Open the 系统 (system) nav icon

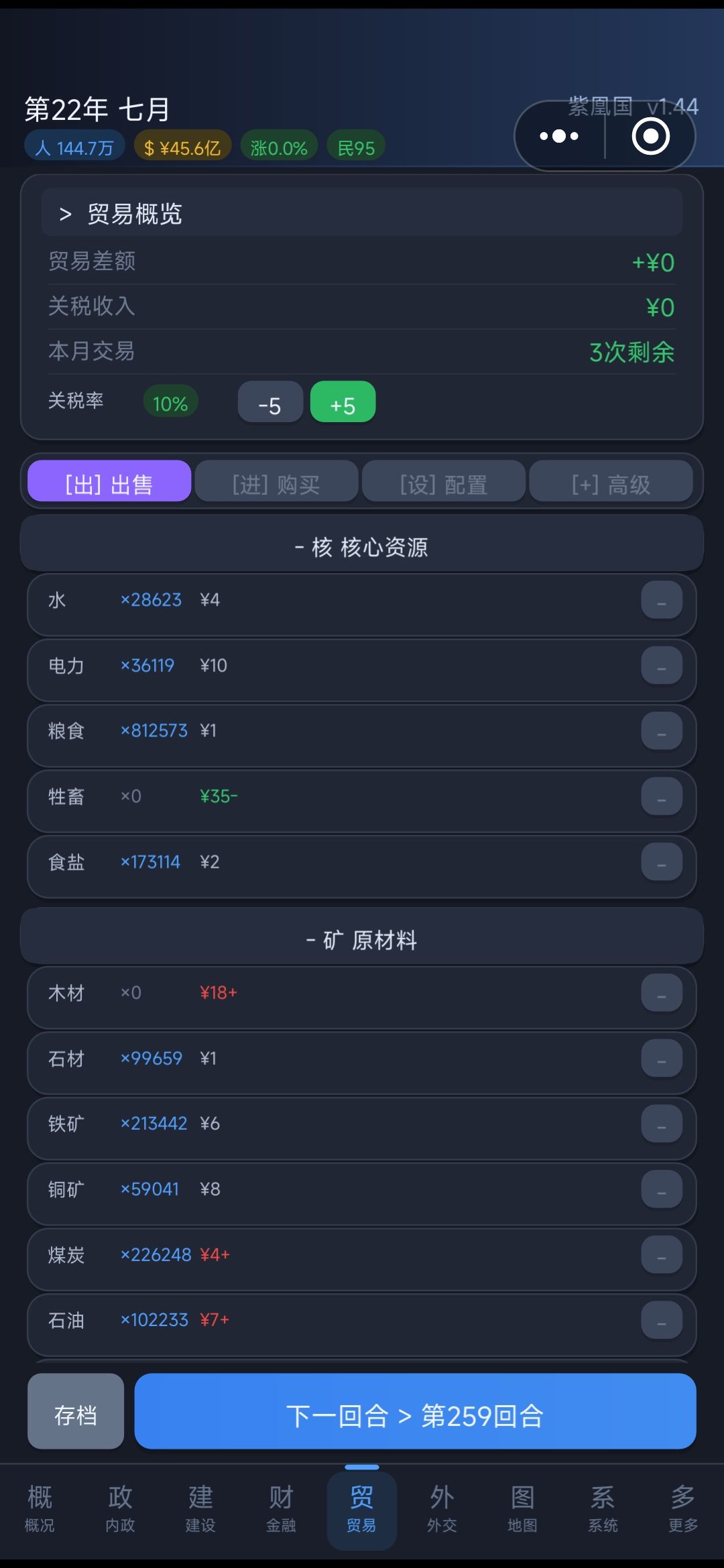click(x=603, y=1508)
